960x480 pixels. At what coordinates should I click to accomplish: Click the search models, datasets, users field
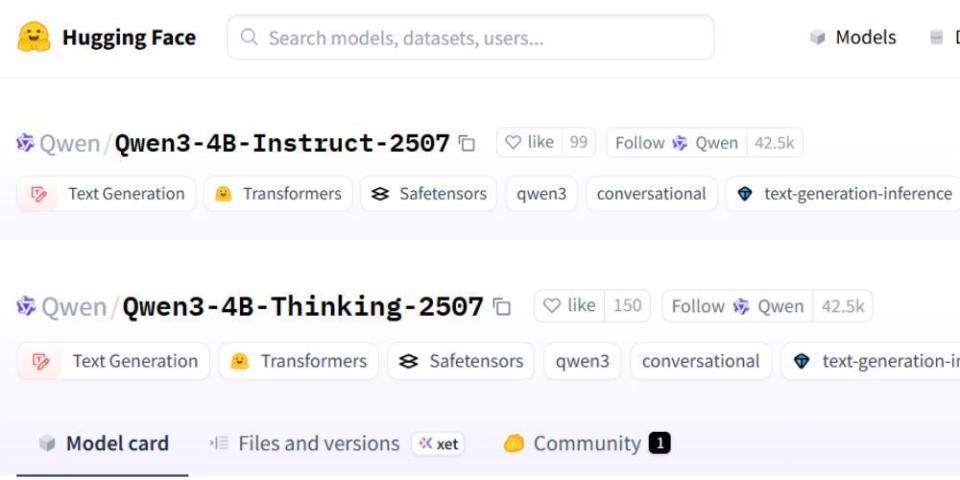click(470, 38)
